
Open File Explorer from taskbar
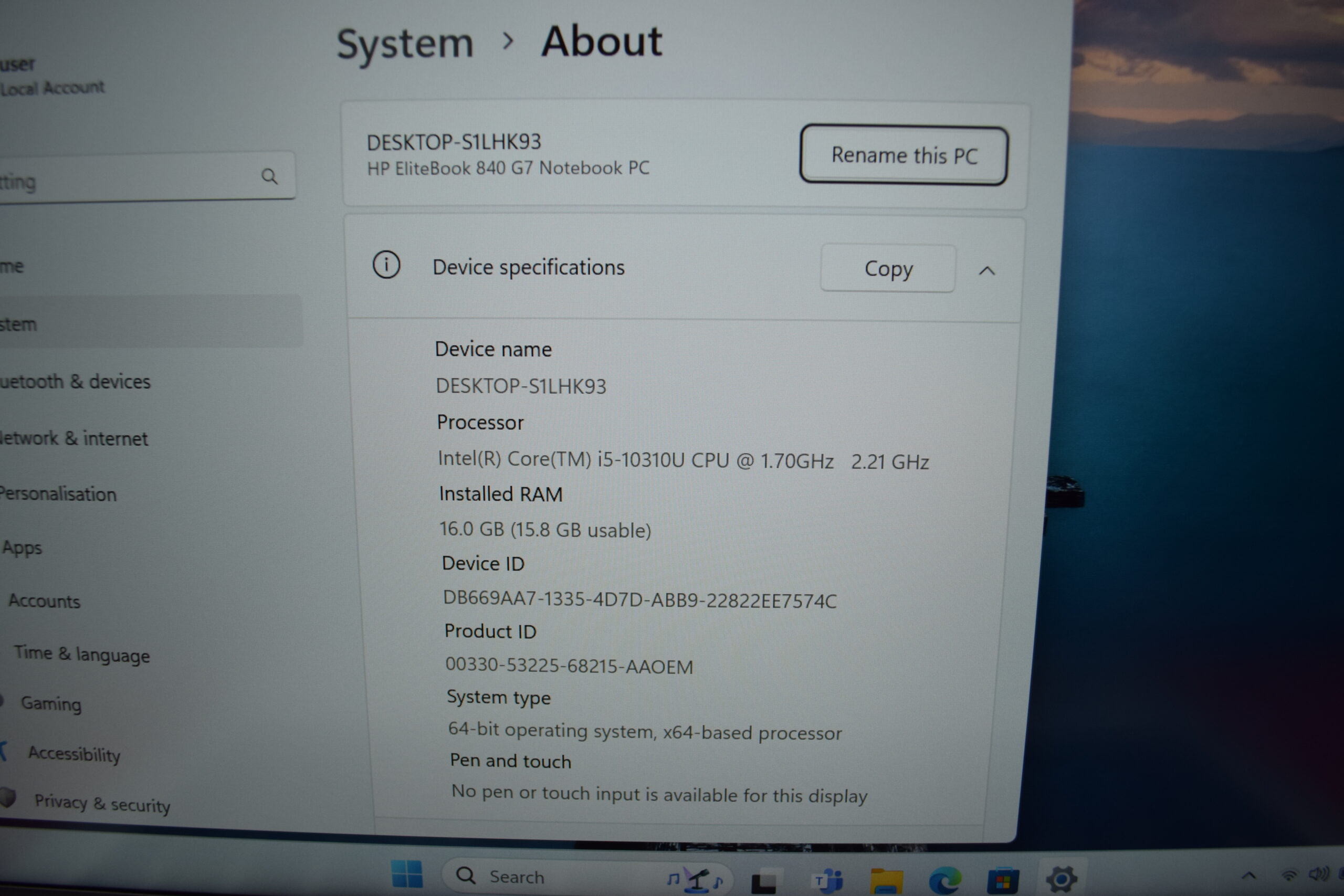pyautogui.click(x=886, y=881)
